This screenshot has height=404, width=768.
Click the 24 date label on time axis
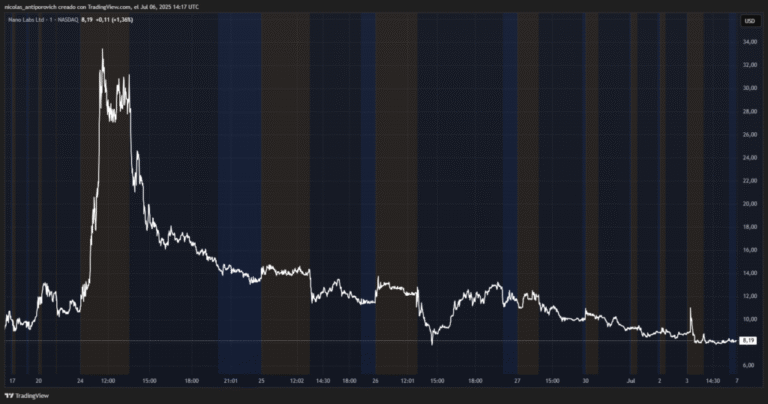[80, 380]
